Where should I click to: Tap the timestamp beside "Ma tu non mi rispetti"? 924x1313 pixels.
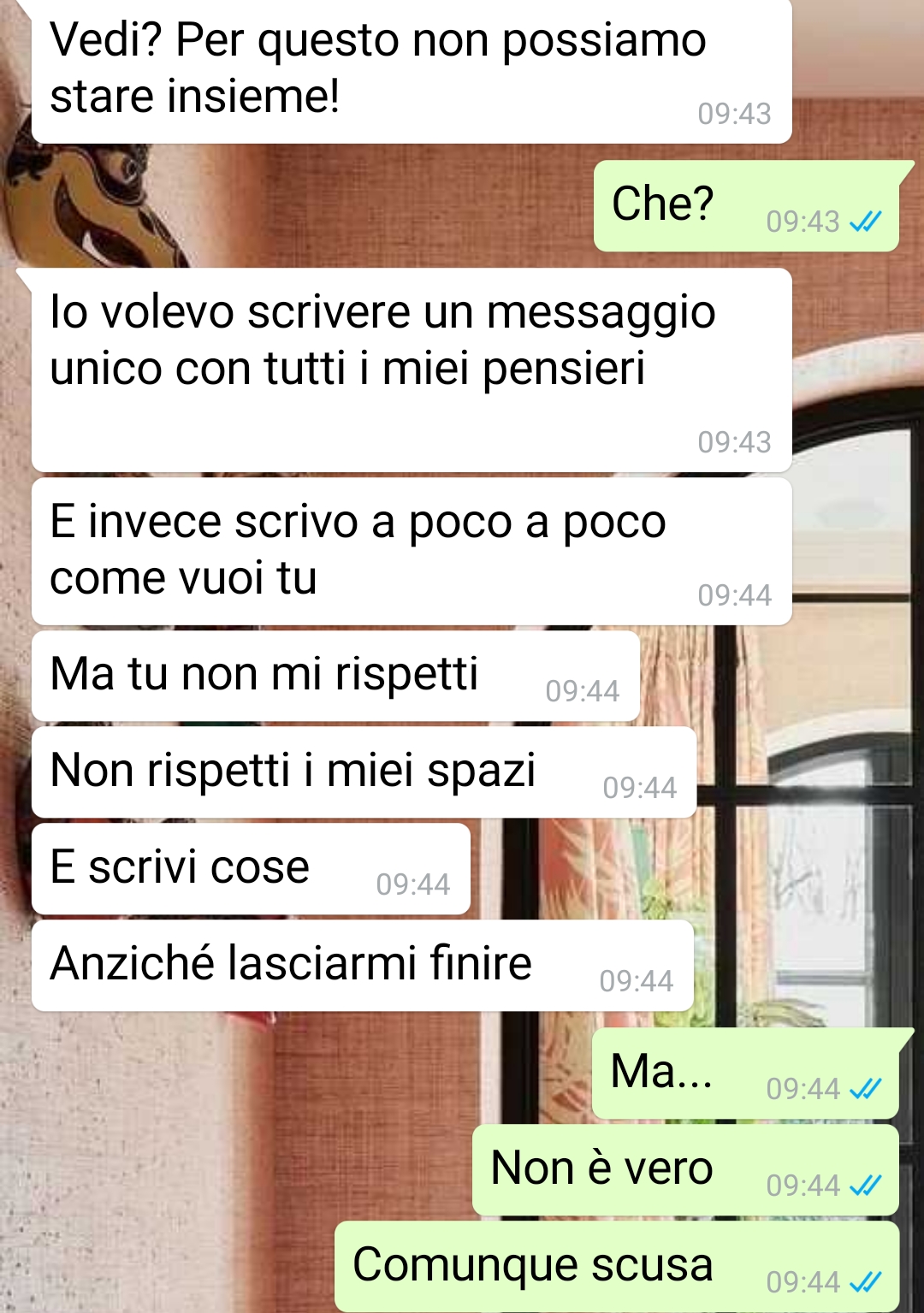point(582,691)
